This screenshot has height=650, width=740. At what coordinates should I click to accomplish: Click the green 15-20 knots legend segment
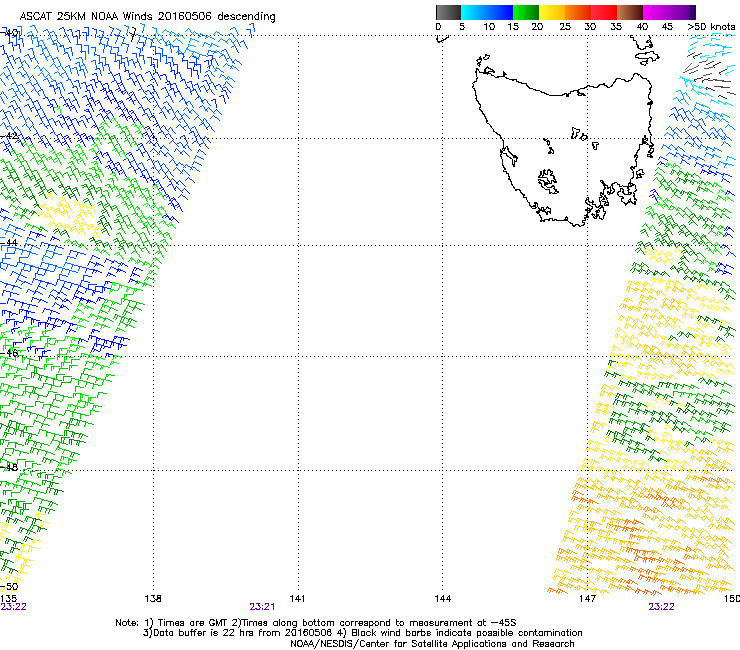click(526, 12)
